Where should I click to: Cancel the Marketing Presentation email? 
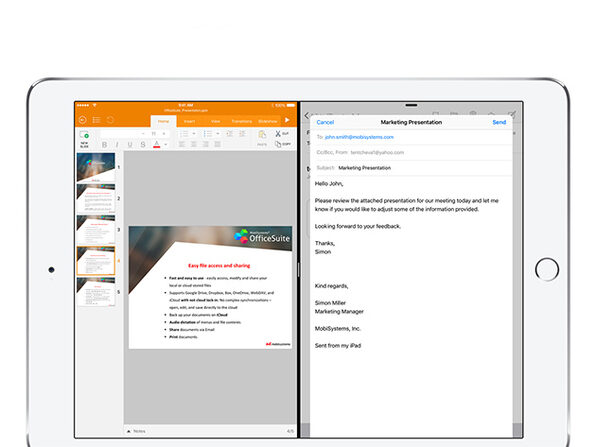click(x=325, y=122)
